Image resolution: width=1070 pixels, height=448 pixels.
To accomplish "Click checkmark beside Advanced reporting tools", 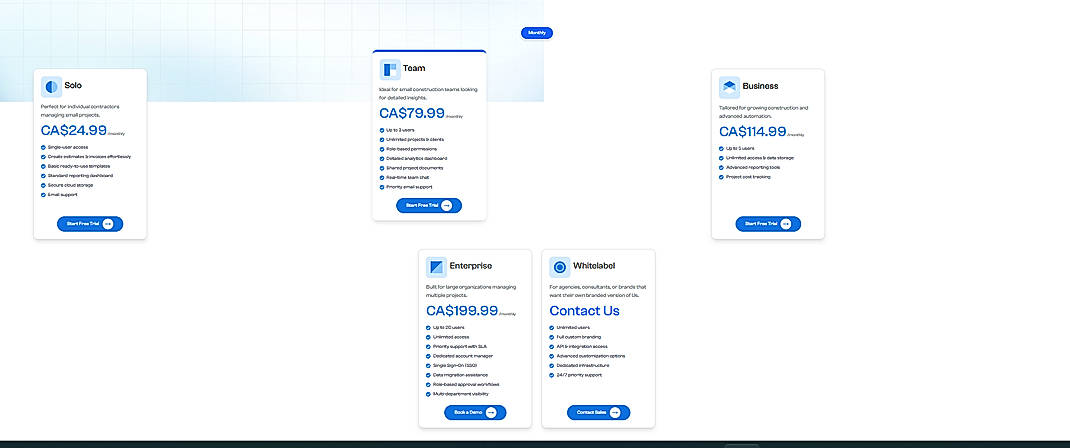I will point(721,168).
